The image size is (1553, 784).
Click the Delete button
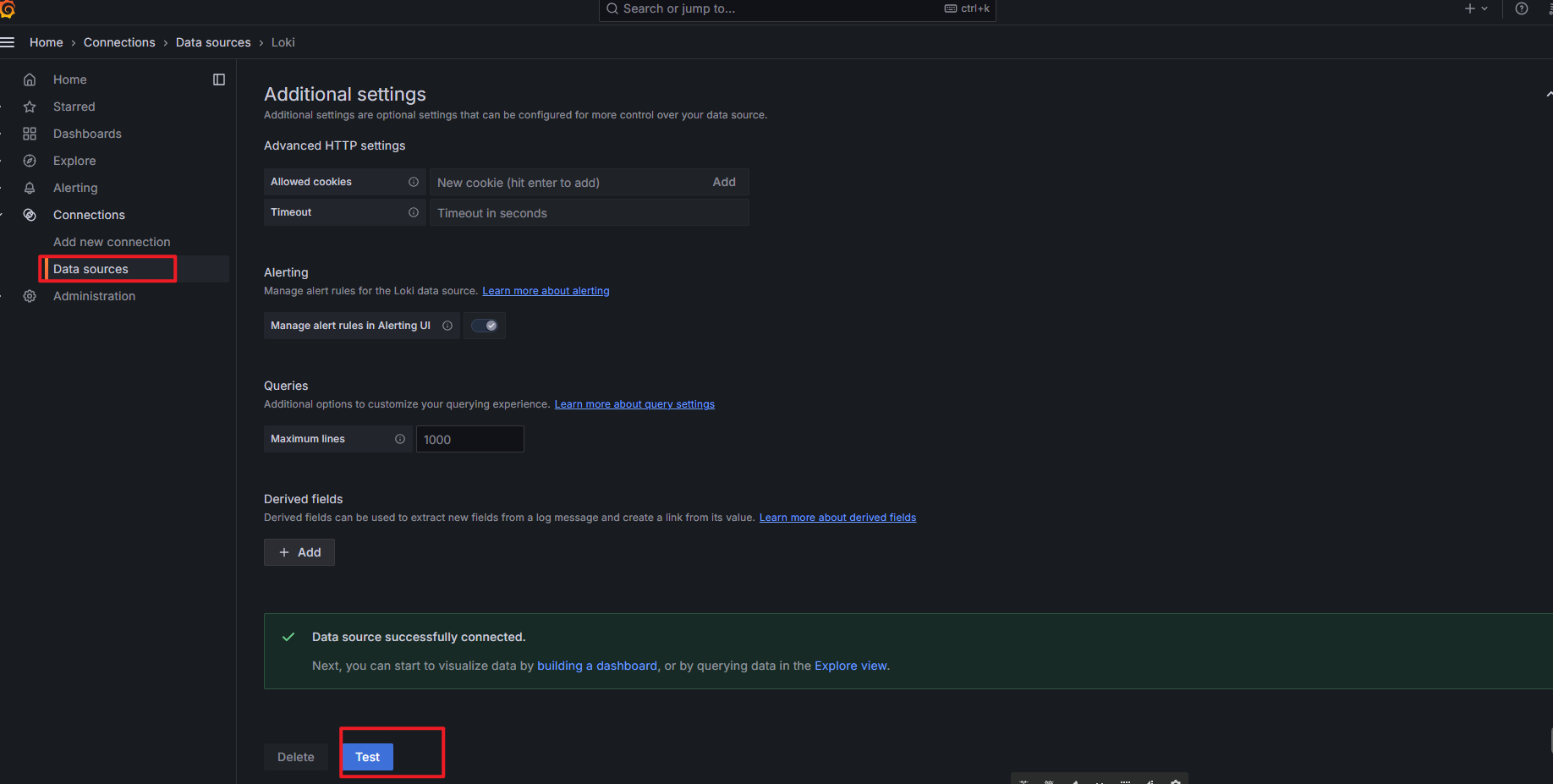[296, 757]
